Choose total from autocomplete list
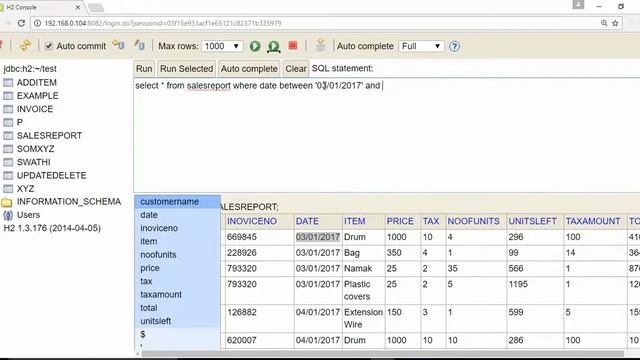 tap(177, 308)
